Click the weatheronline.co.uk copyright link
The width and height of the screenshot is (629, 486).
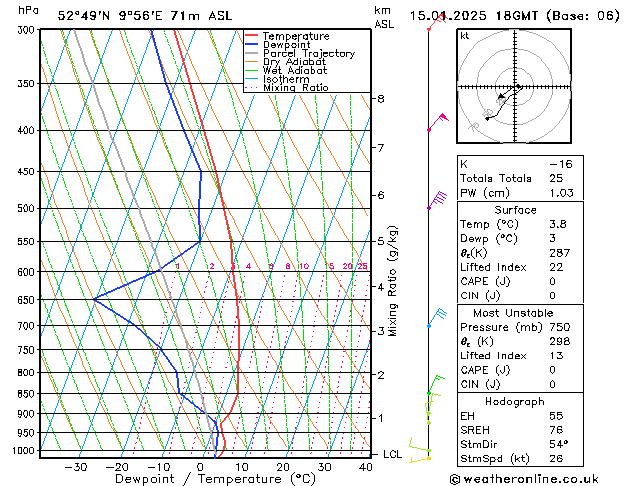pos(524,479)
